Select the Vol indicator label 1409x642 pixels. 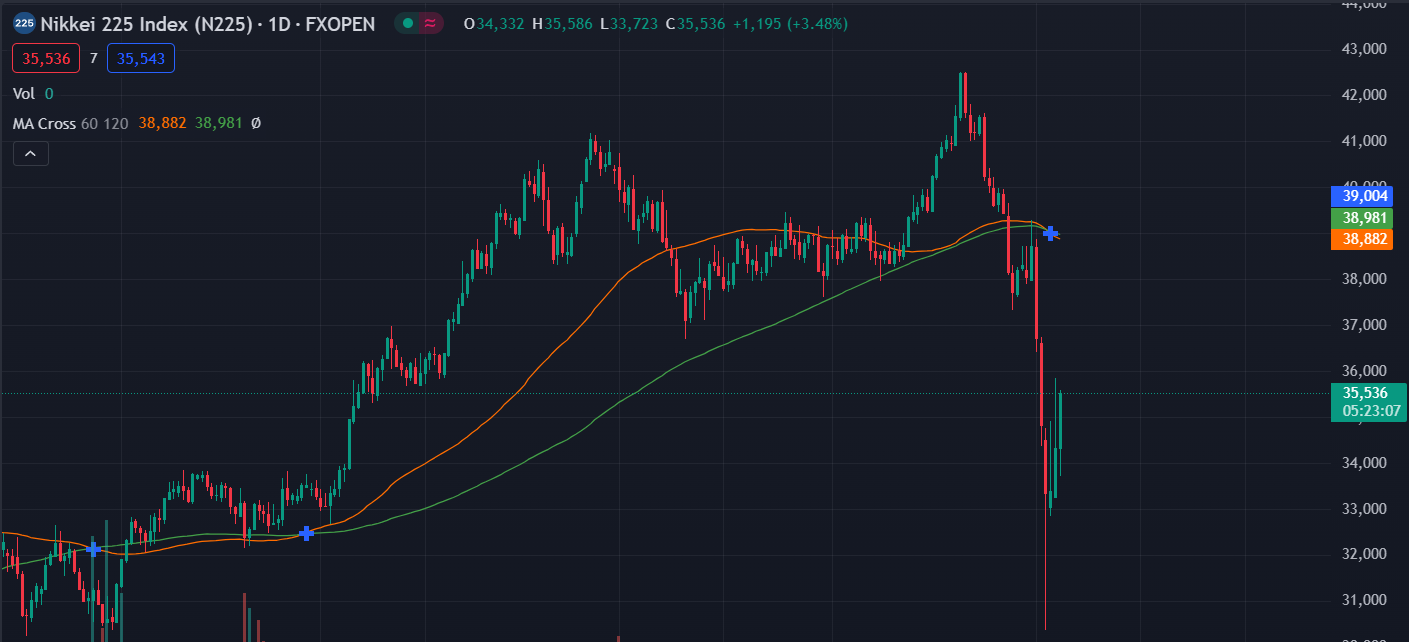[x=23, y=93]
